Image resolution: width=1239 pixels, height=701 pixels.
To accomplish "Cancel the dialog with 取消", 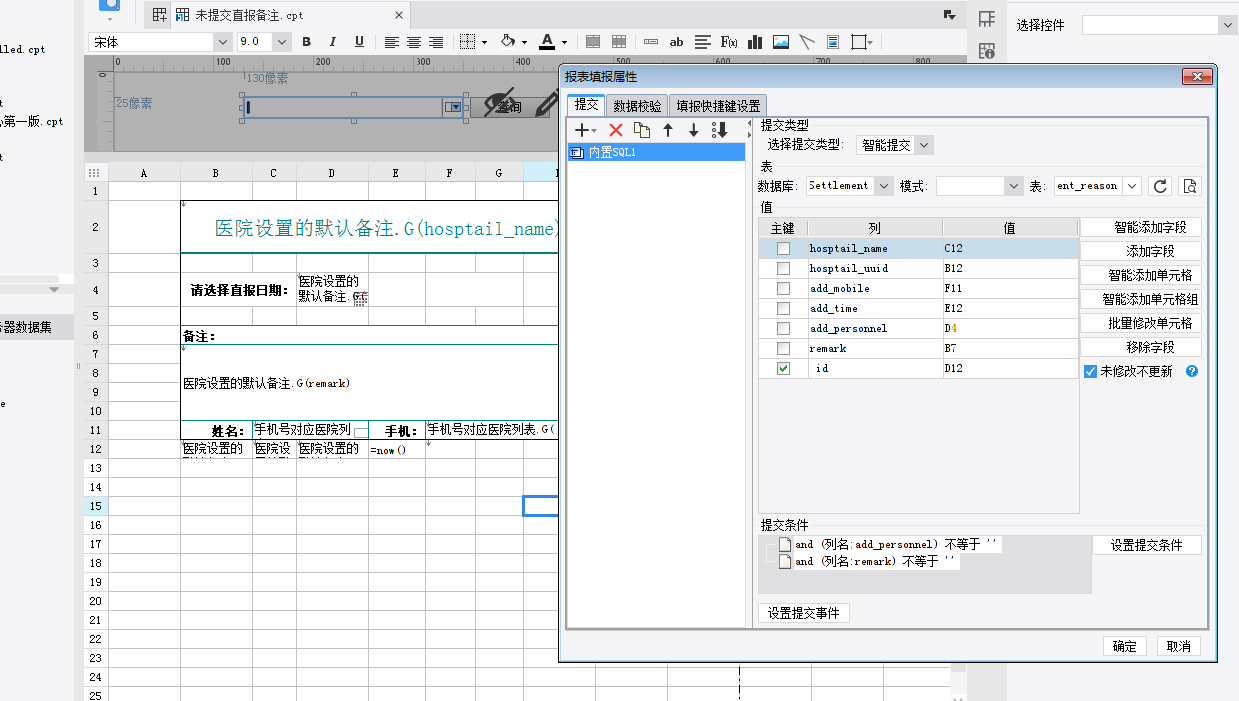I will click(x=1179, y=646).
